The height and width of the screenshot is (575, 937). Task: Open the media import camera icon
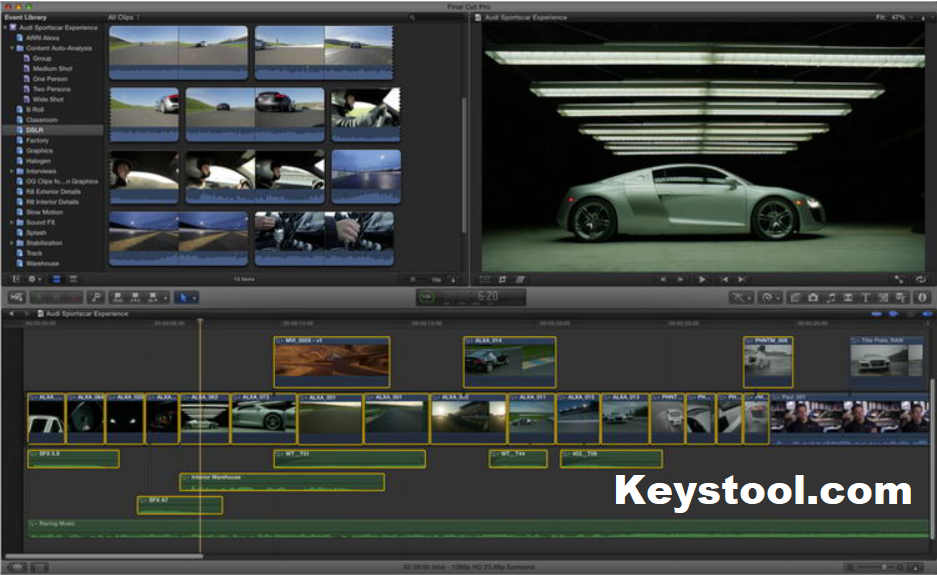coord(16,297)
